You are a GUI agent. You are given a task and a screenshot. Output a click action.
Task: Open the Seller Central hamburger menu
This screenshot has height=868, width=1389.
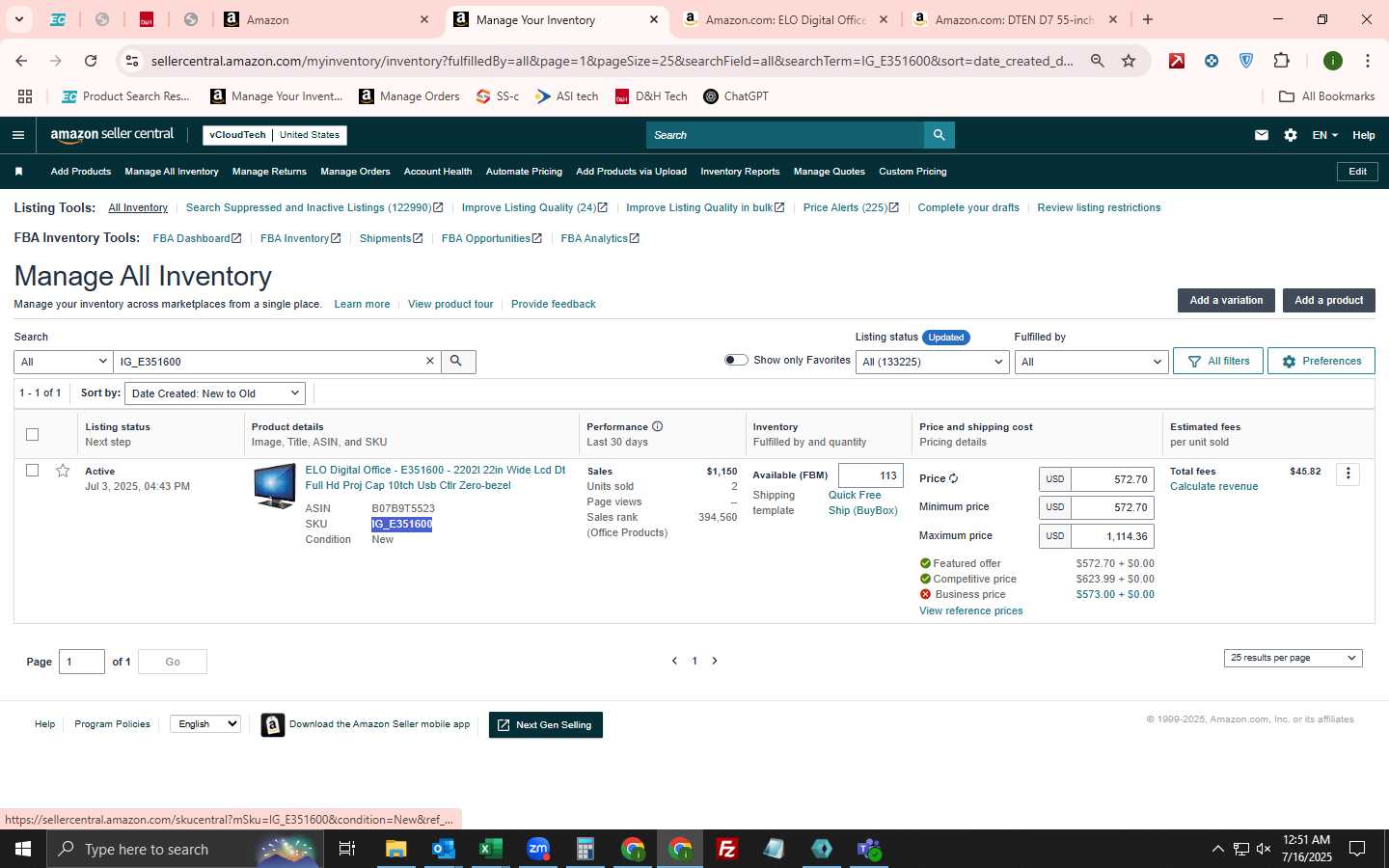click(17, 135)
